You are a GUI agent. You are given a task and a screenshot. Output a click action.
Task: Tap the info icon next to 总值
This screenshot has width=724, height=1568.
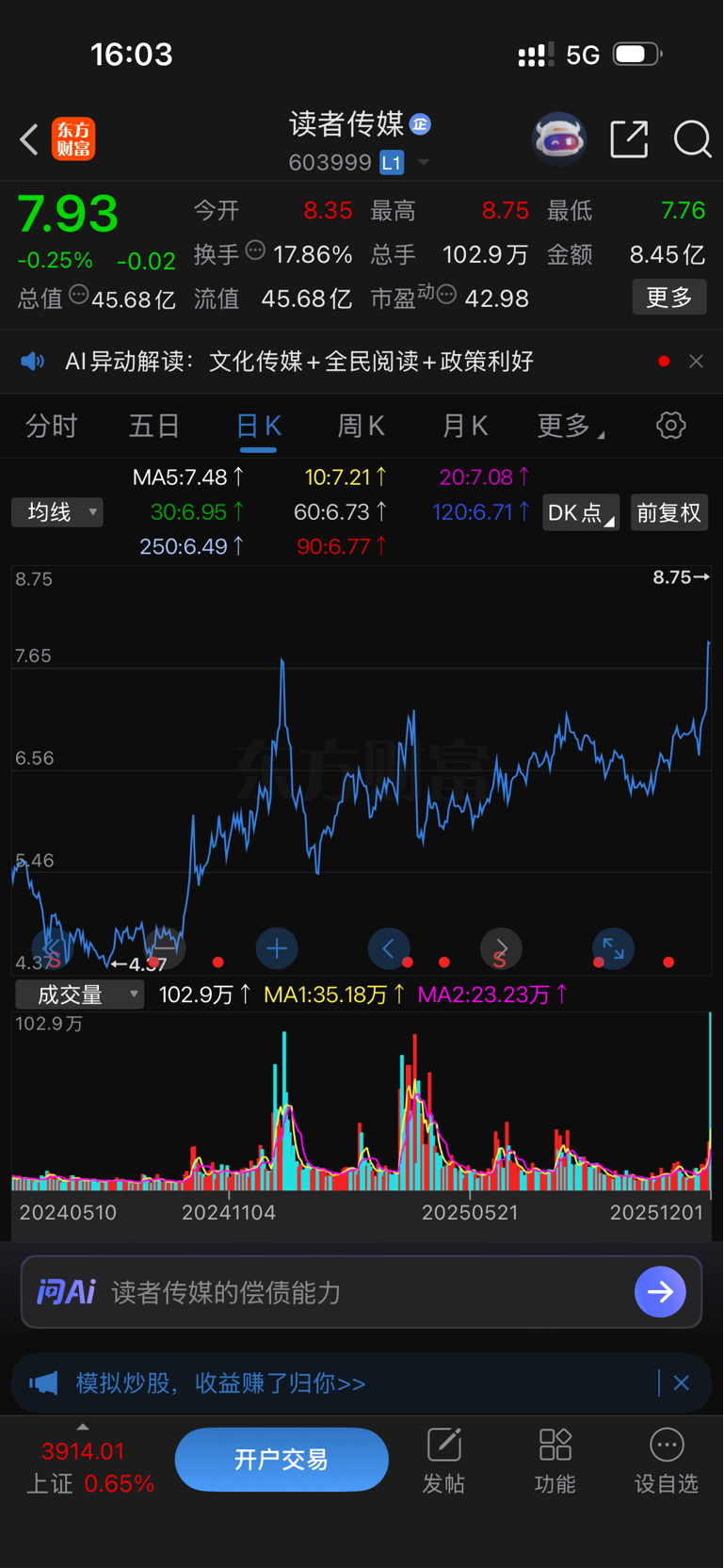pos(79,295)
